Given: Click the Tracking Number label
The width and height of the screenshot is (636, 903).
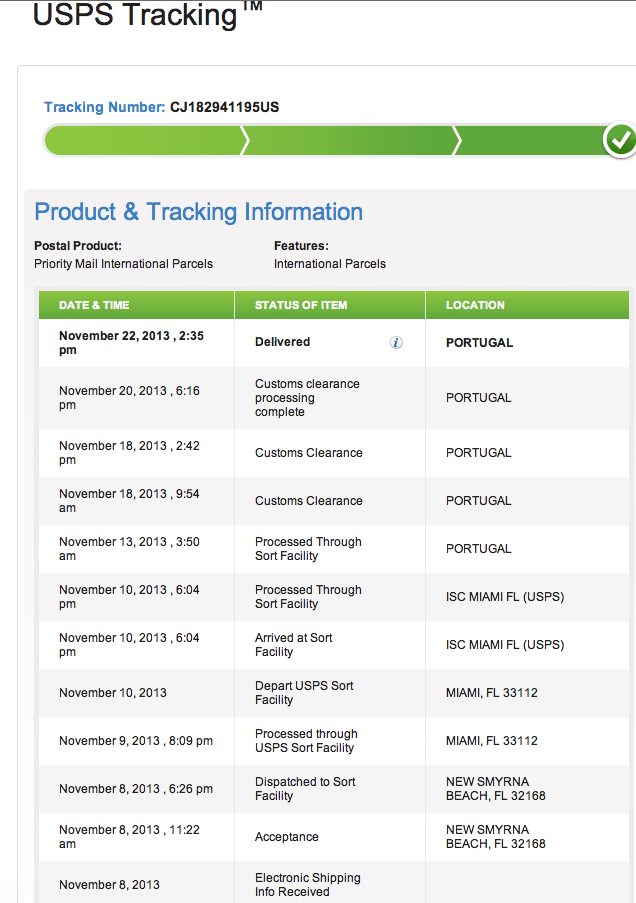Looking at the screenshot, I should (104, 107).
